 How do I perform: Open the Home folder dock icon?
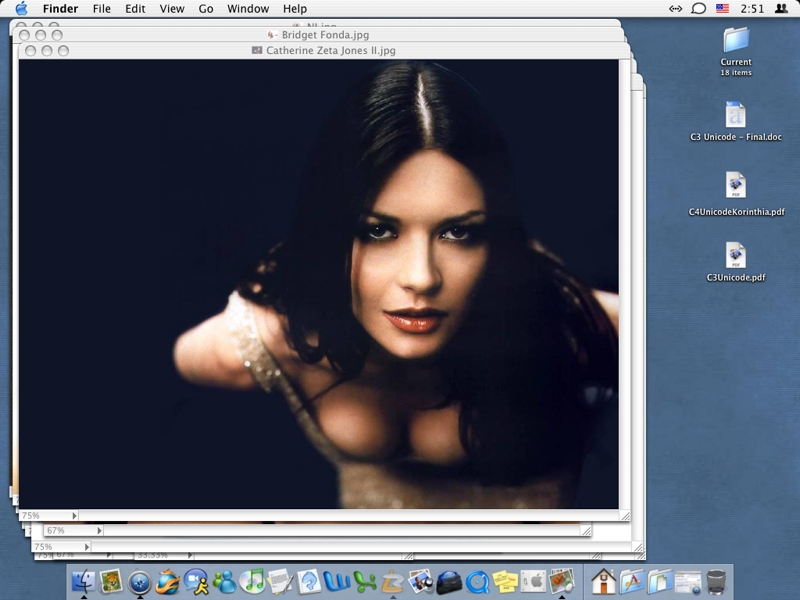[602, 581]
